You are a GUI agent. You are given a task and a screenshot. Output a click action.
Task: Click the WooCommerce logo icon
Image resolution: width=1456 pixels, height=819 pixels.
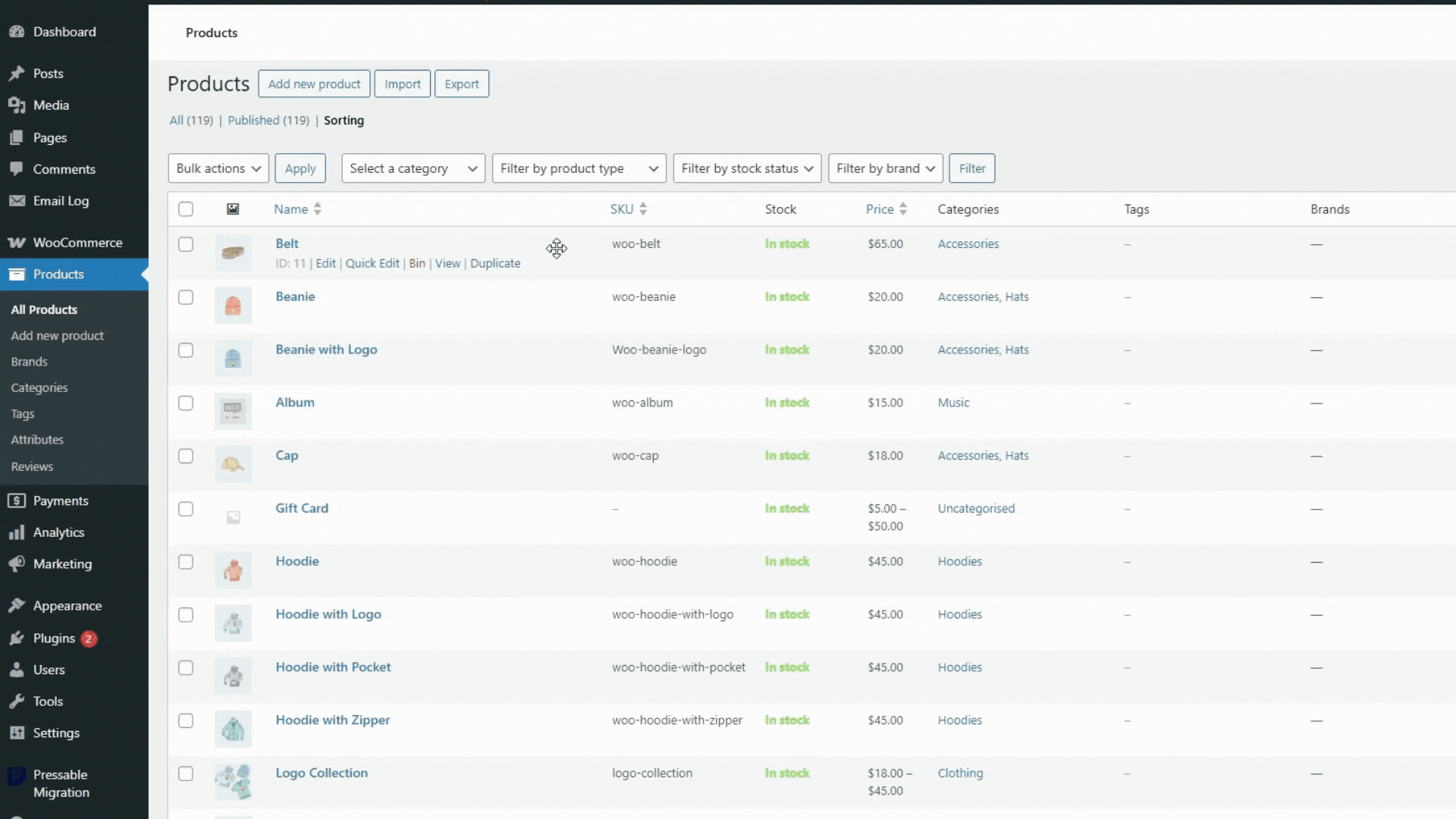[x=17, y=243]
